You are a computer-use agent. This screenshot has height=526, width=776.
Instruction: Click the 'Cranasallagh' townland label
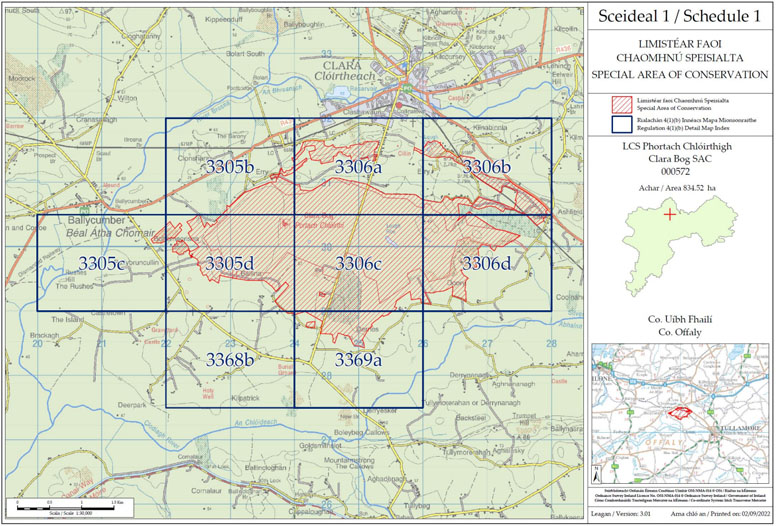(x=97, y=120)
